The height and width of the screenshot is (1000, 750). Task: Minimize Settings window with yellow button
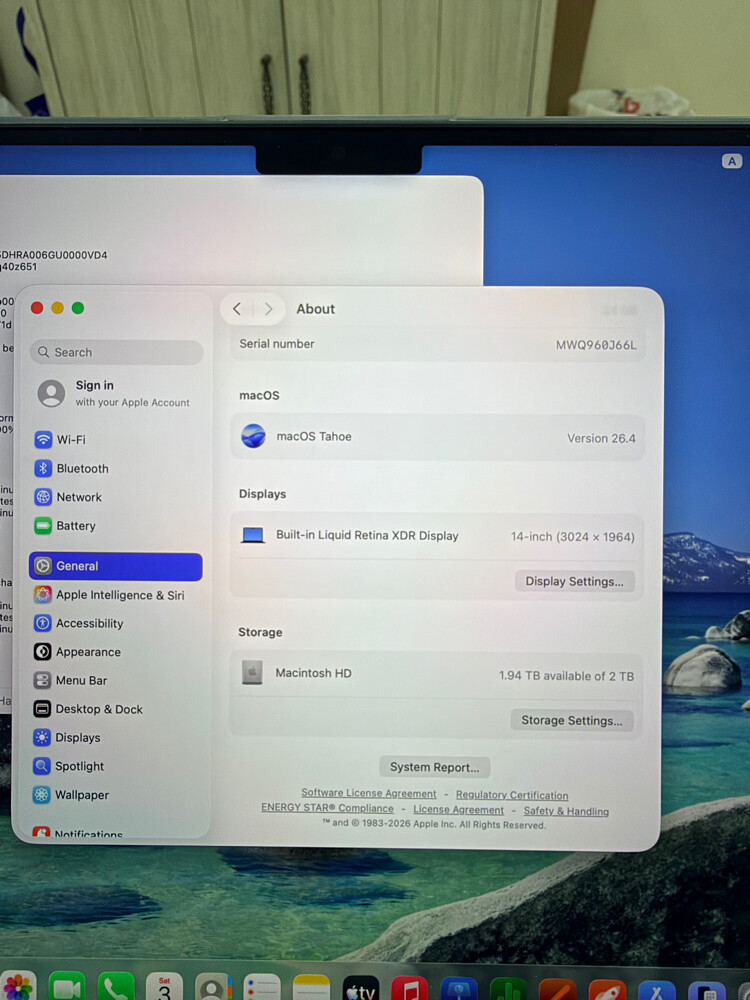(x=57, y=308)
